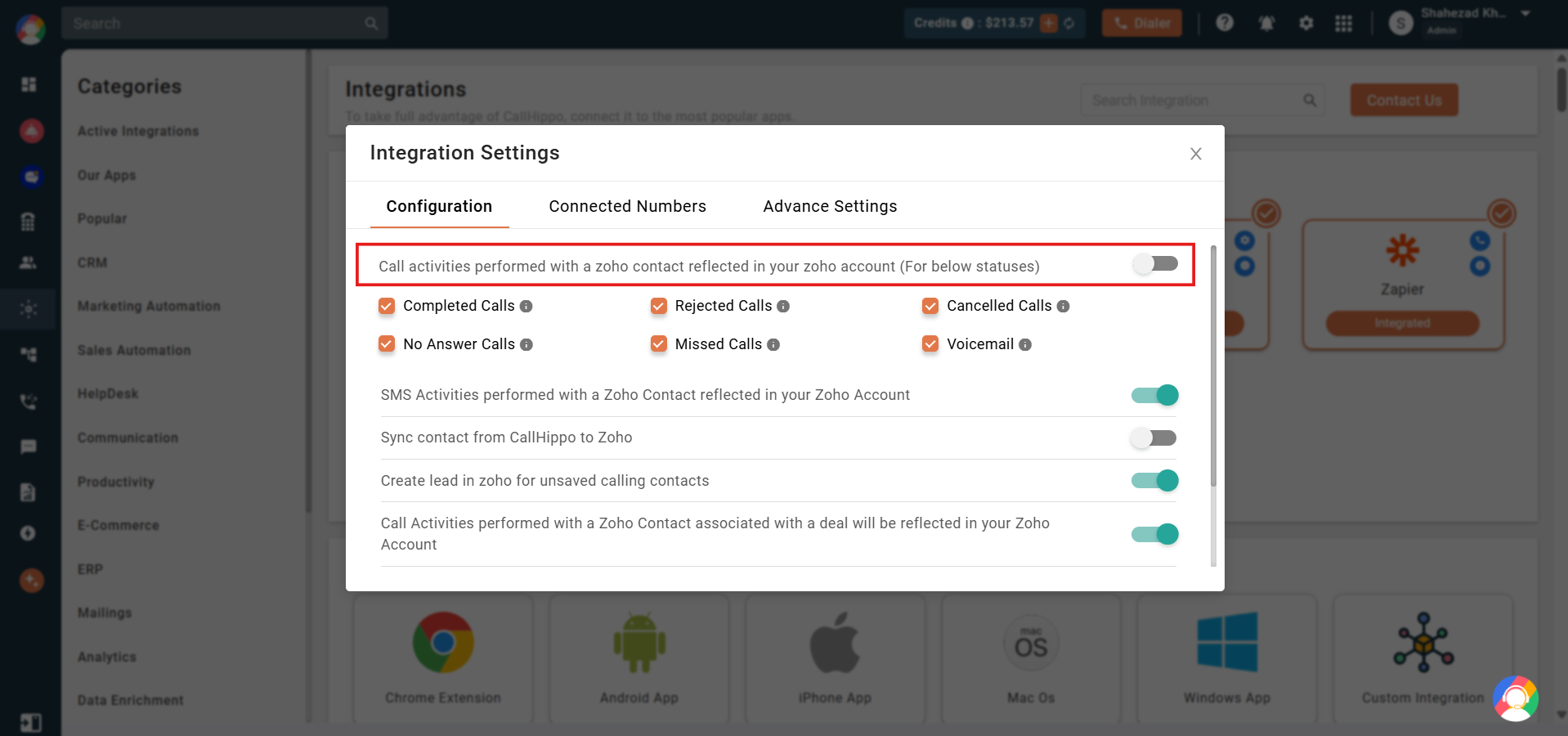The width and height of the screenshot is (1568, 736).
Task: Select Data Enrichment category
Action: [130, 700]
